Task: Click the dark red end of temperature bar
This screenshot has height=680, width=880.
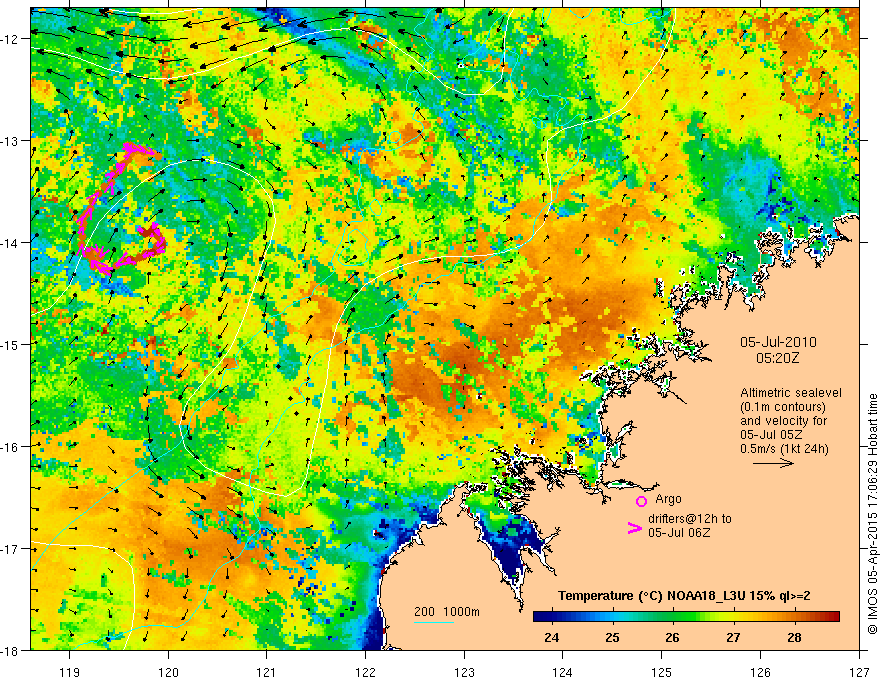Action: click(833, 617)
